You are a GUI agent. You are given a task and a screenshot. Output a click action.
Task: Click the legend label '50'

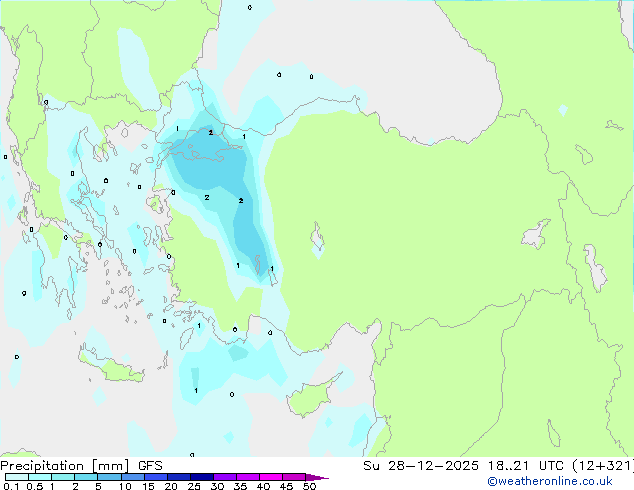pos(310,486)
